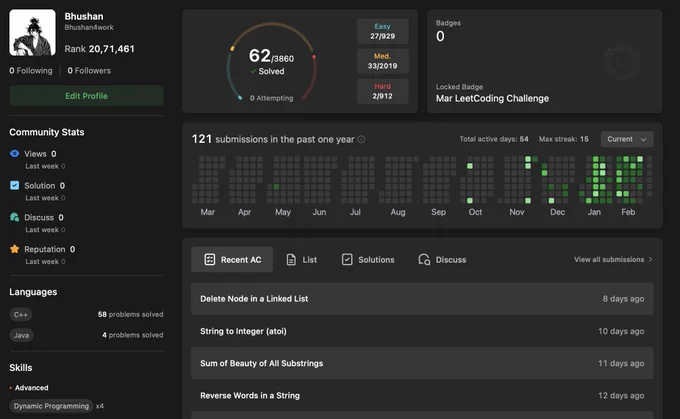The height and width of the screenshot is (419, 680).
Task: Click the Dynamic Programming skill tag
Action: coord(51,406)
